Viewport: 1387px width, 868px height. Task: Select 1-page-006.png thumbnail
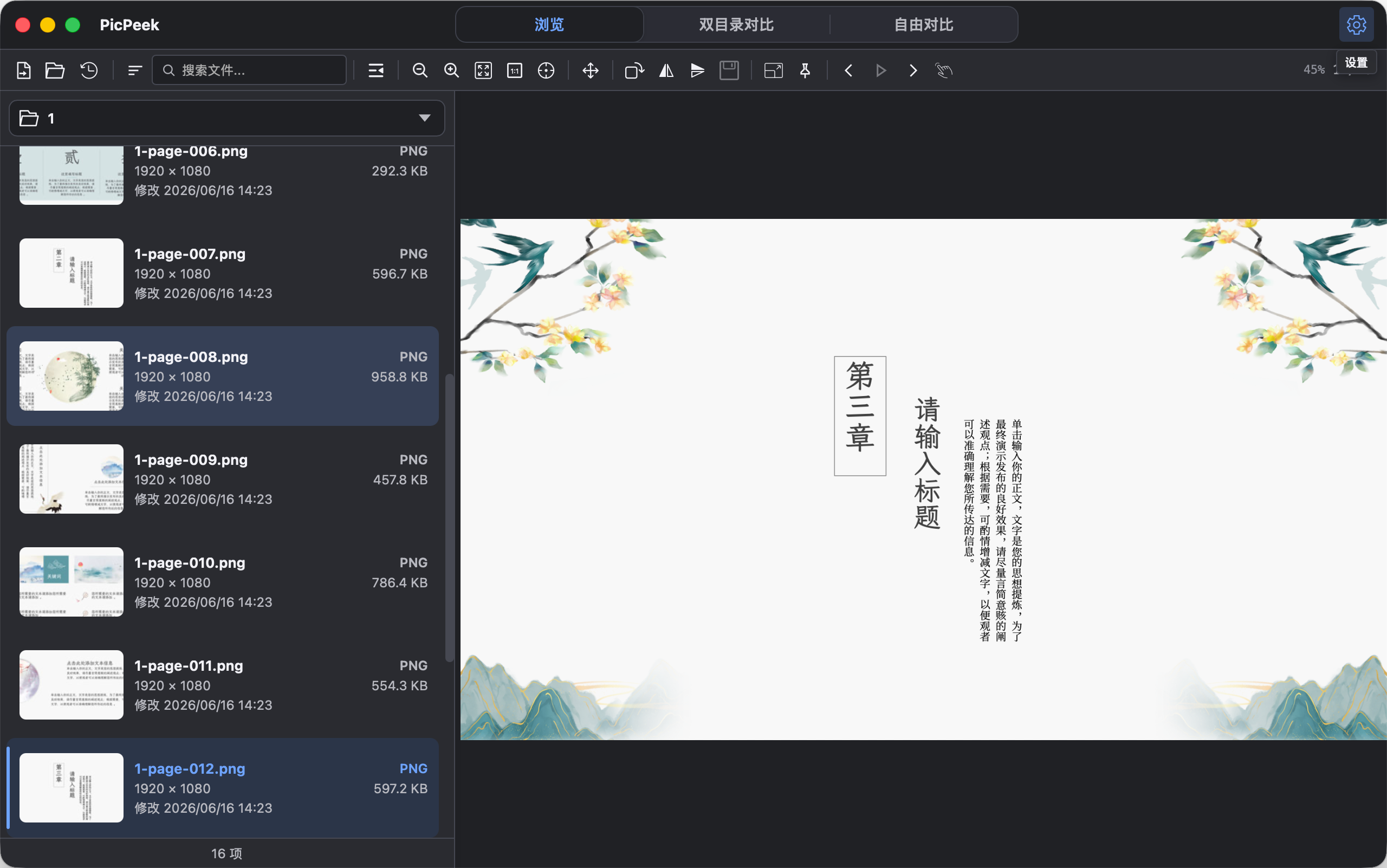[x=71, y=175]
